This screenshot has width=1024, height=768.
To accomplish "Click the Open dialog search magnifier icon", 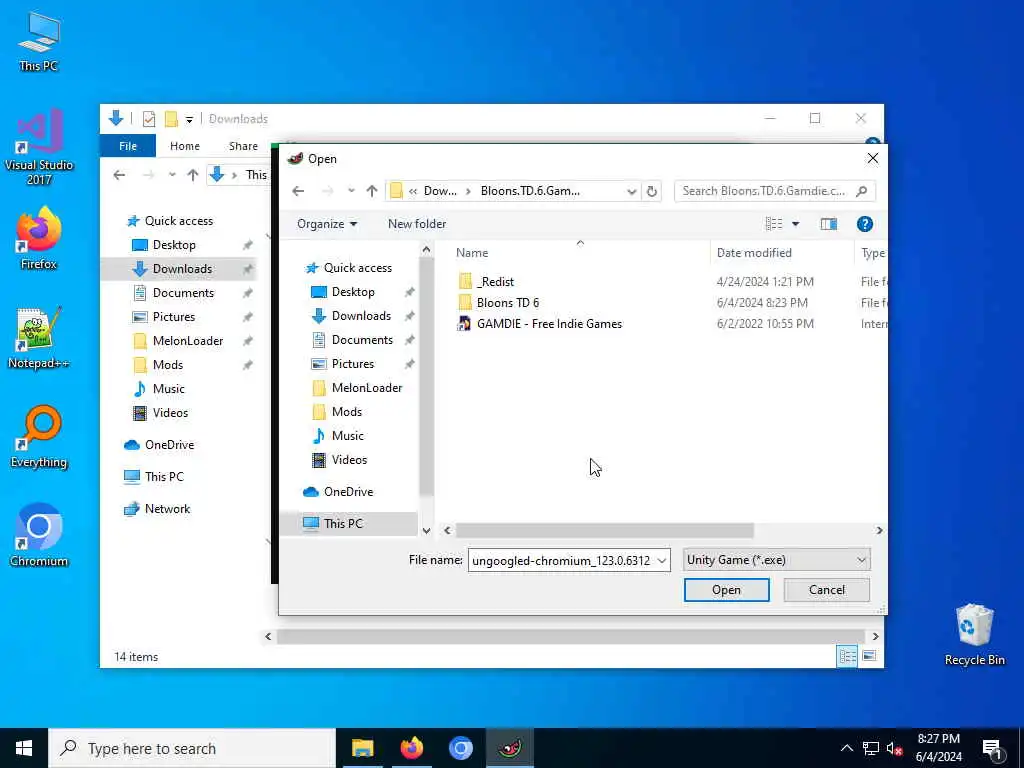I will pos(862,191).
